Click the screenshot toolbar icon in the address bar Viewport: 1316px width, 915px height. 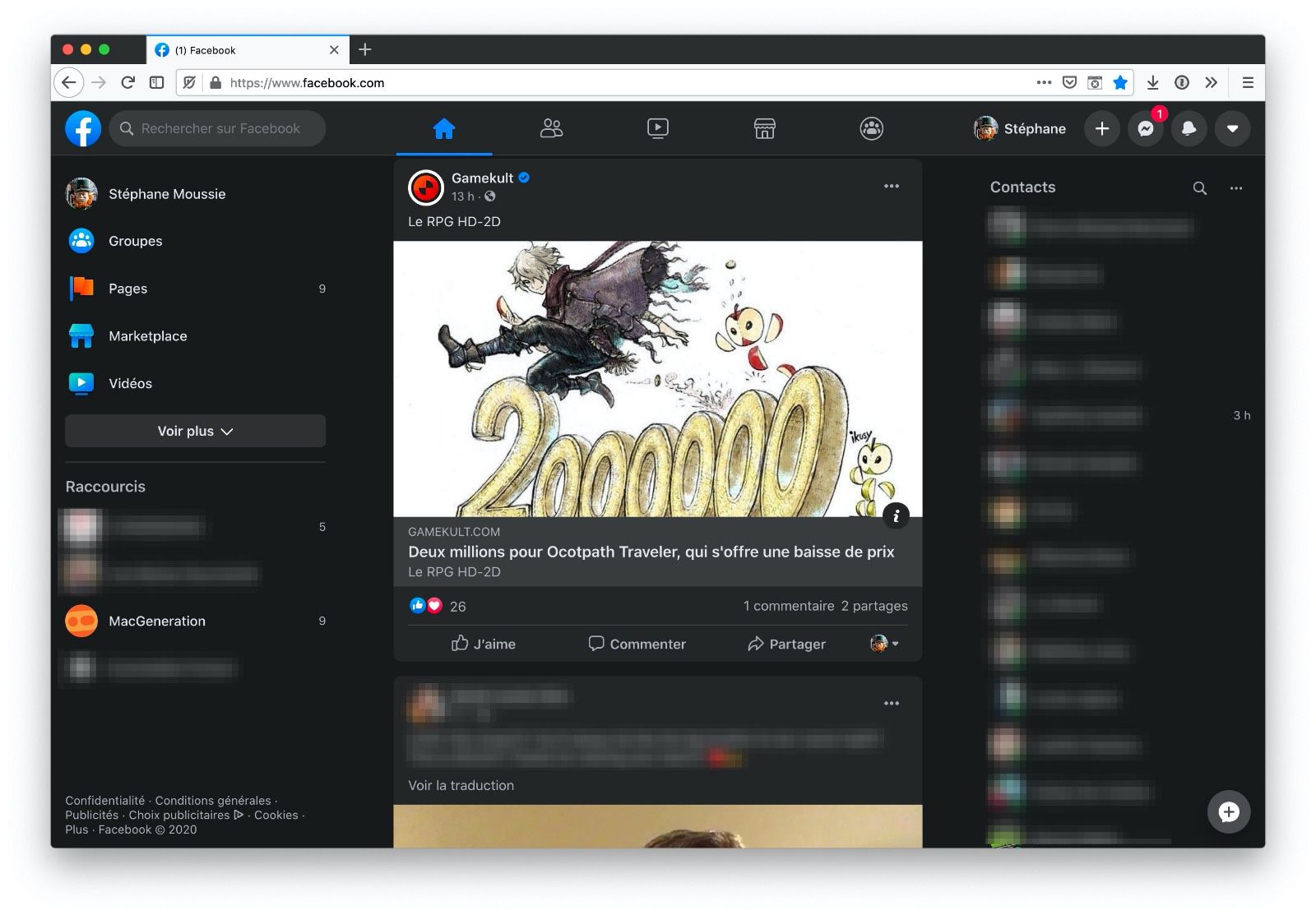(x=1095, y=82)
